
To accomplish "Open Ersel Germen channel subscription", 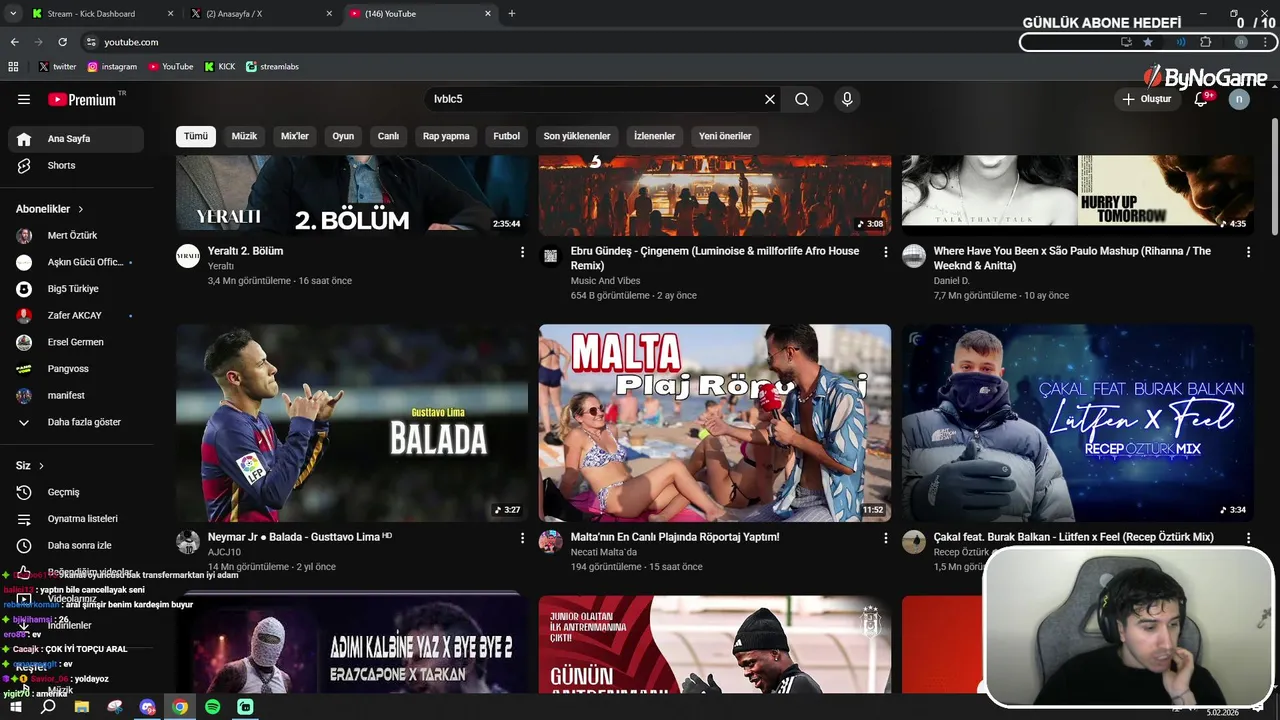I will point(76,342).
